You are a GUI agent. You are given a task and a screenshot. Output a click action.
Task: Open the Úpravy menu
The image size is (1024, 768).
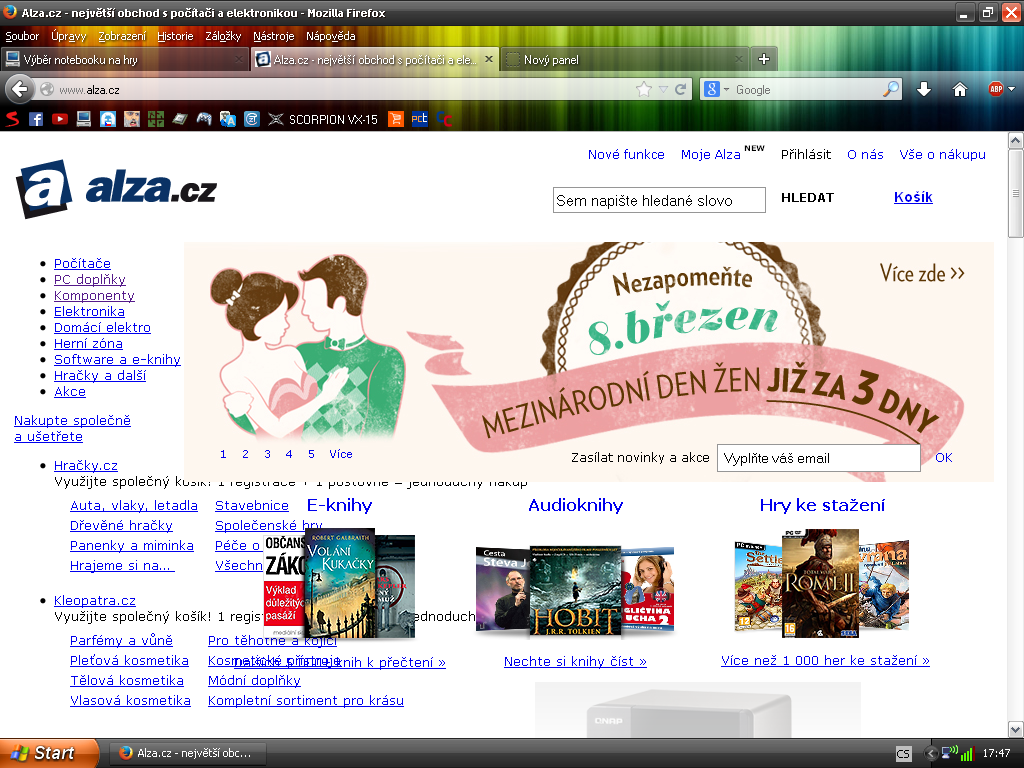(69, 36)
